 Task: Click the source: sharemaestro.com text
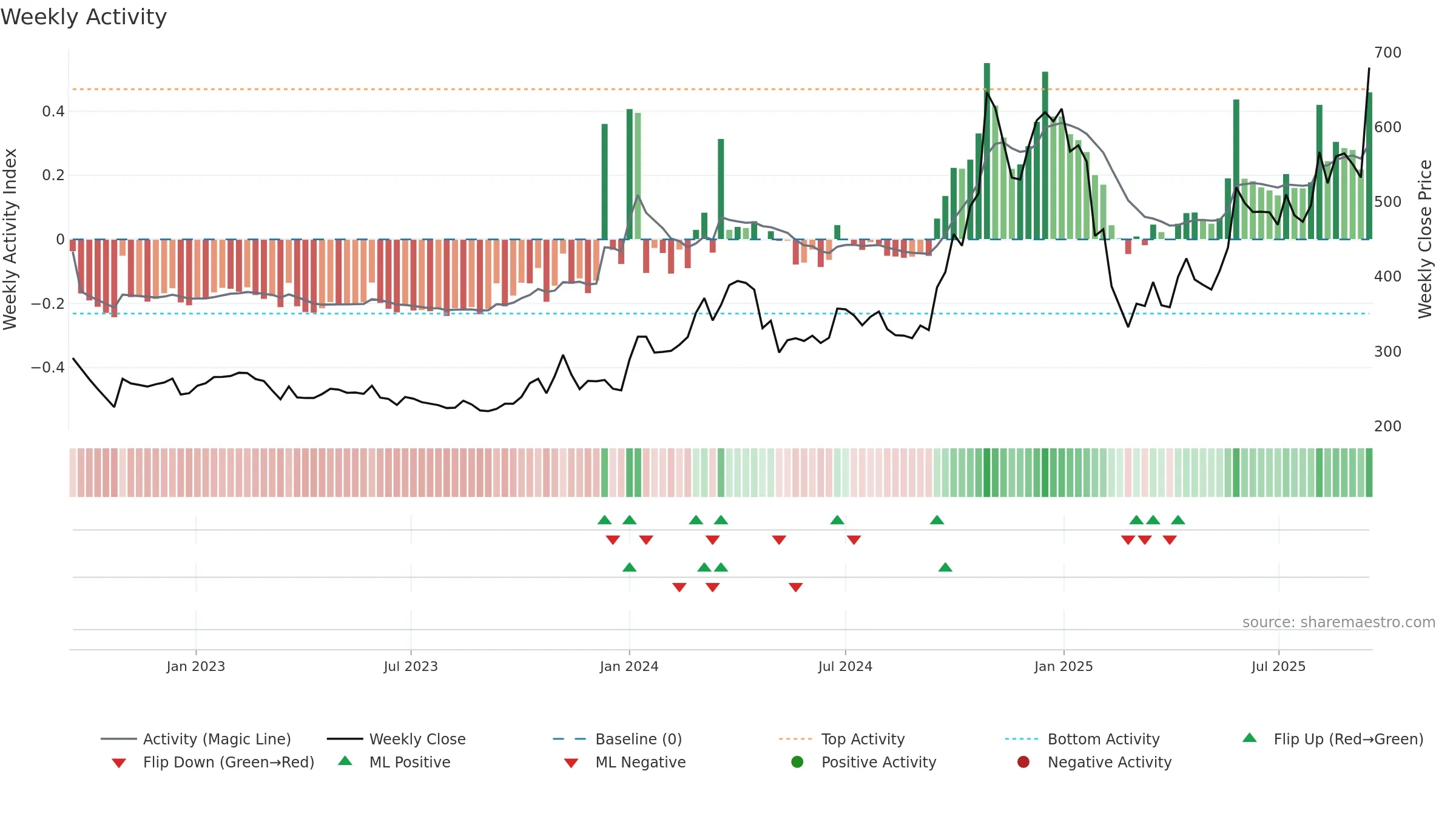click(1339, 622)
